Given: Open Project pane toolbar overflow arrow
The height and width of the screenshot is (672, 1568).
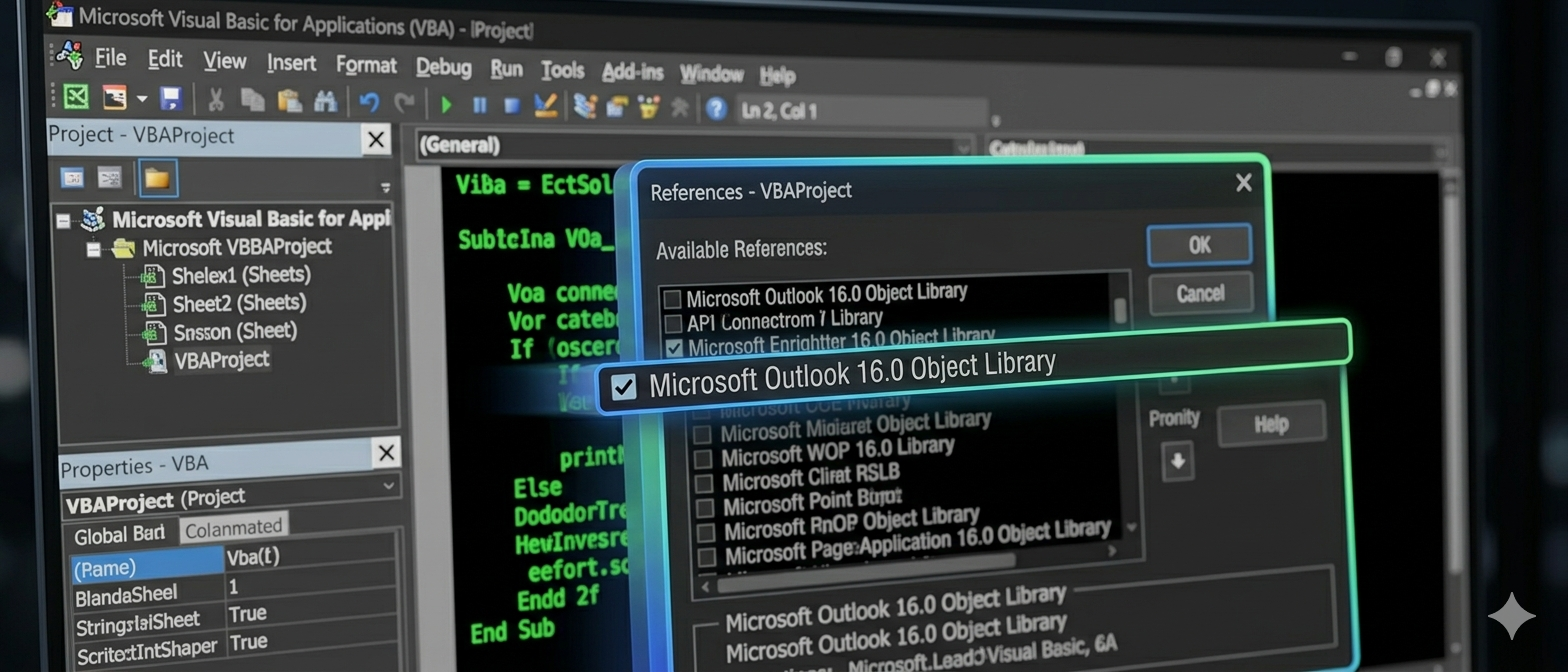Looking at the screenshot, I should pos(385,187).
